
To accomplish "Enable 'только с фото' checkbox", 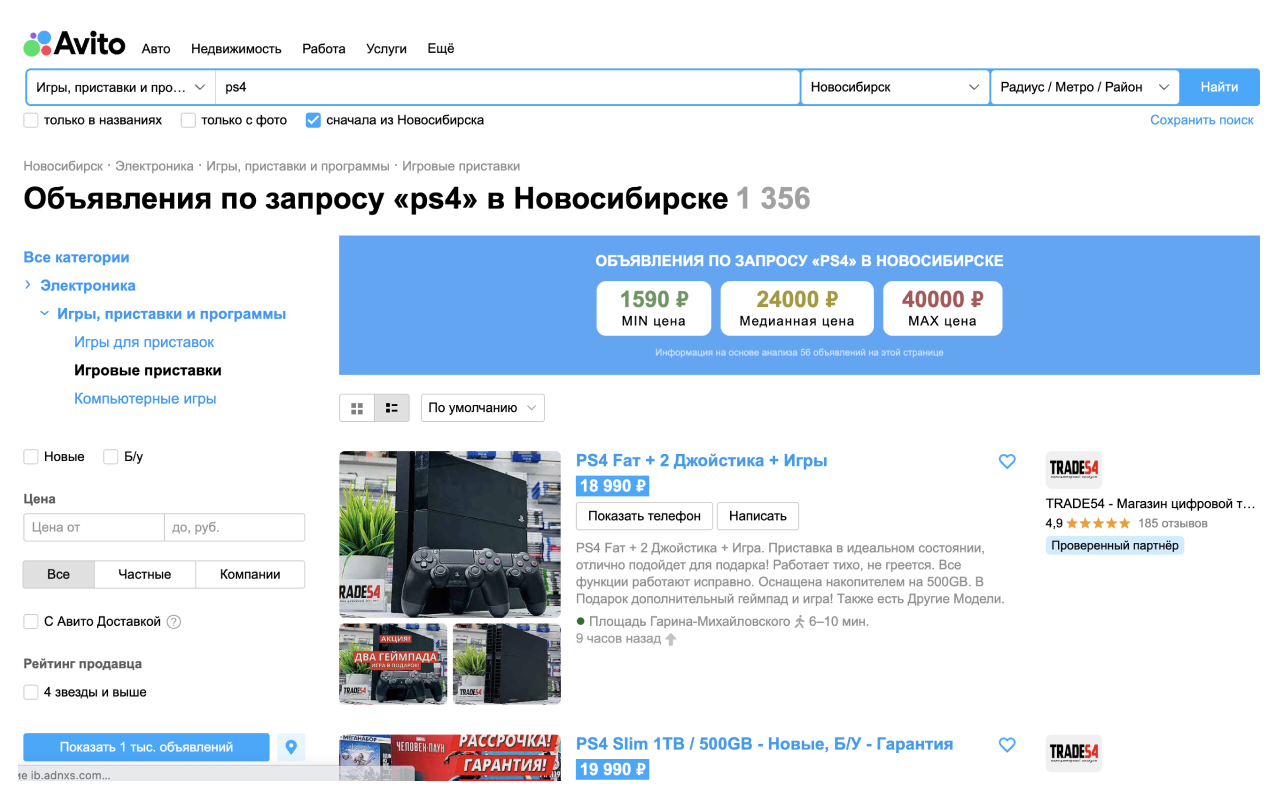I will click(x=188, y=120).
